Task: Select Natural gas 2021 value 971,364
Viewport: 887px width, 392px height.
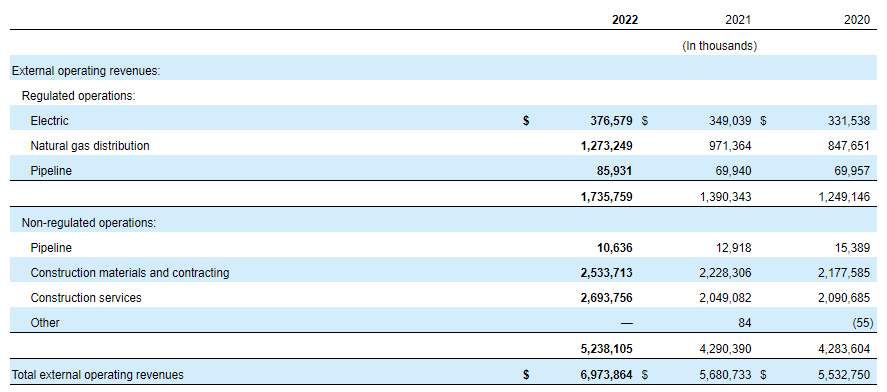Action: click(x=730, y=146)
